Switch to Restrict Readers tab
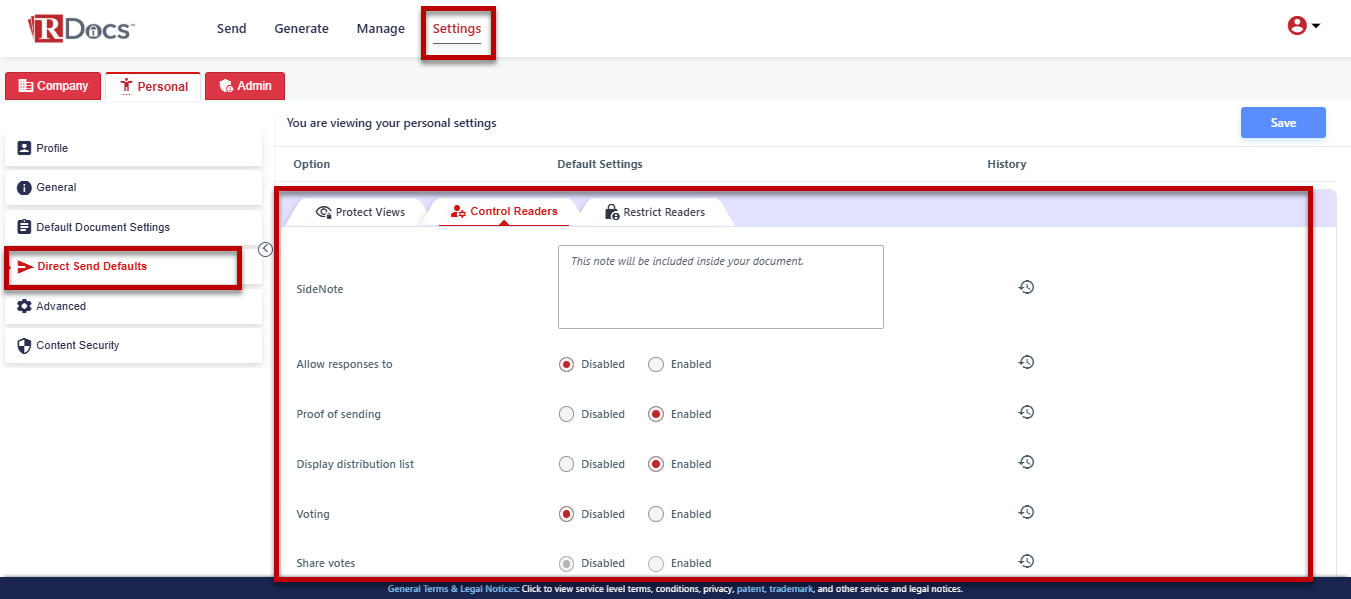Viewport: 1351px width, 599px height. click(x=655, y=212)
